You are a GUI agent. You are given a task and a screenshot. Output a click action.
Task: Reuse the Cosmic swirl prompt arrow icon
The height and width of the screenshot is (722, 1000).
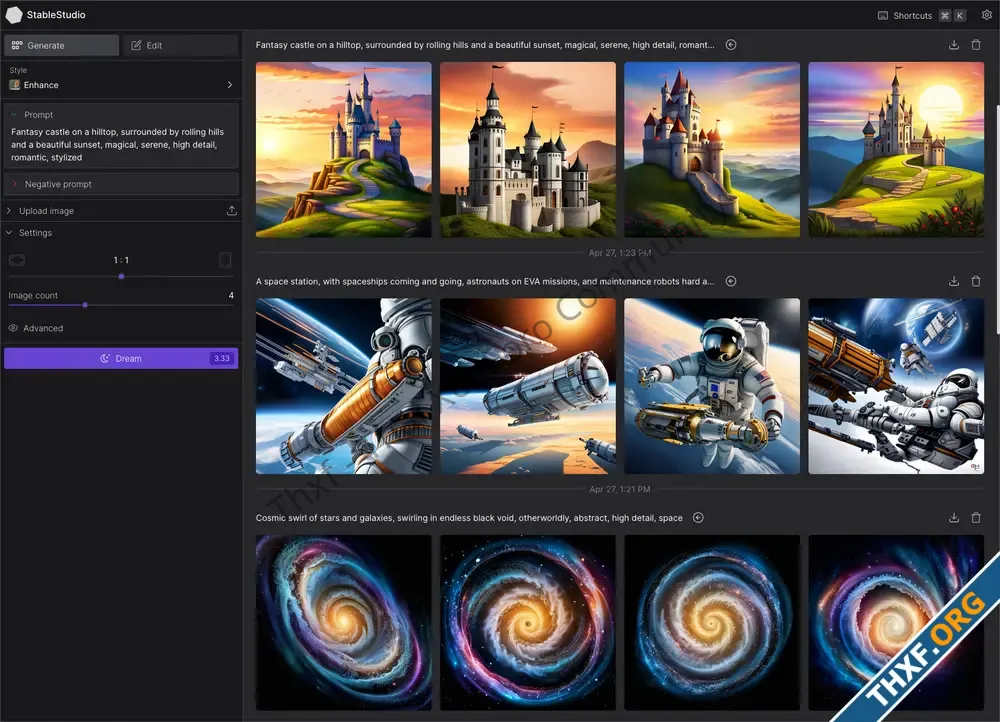[x=698, y=518]
